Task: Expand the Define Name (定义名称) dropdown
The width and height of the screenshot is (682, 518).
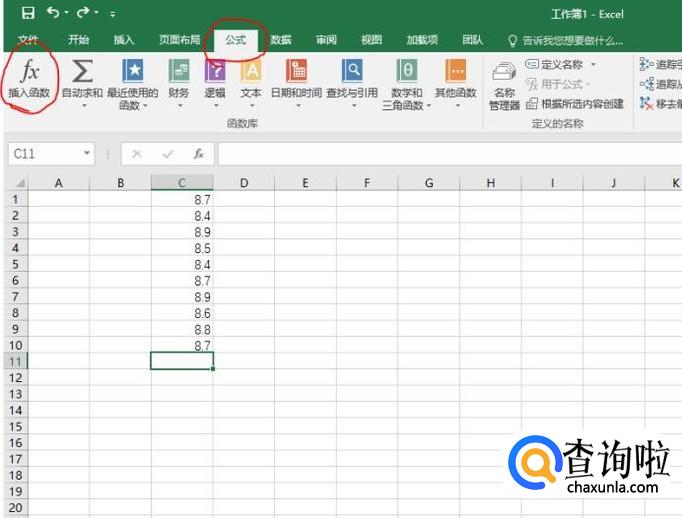Action: pos(593,65)
